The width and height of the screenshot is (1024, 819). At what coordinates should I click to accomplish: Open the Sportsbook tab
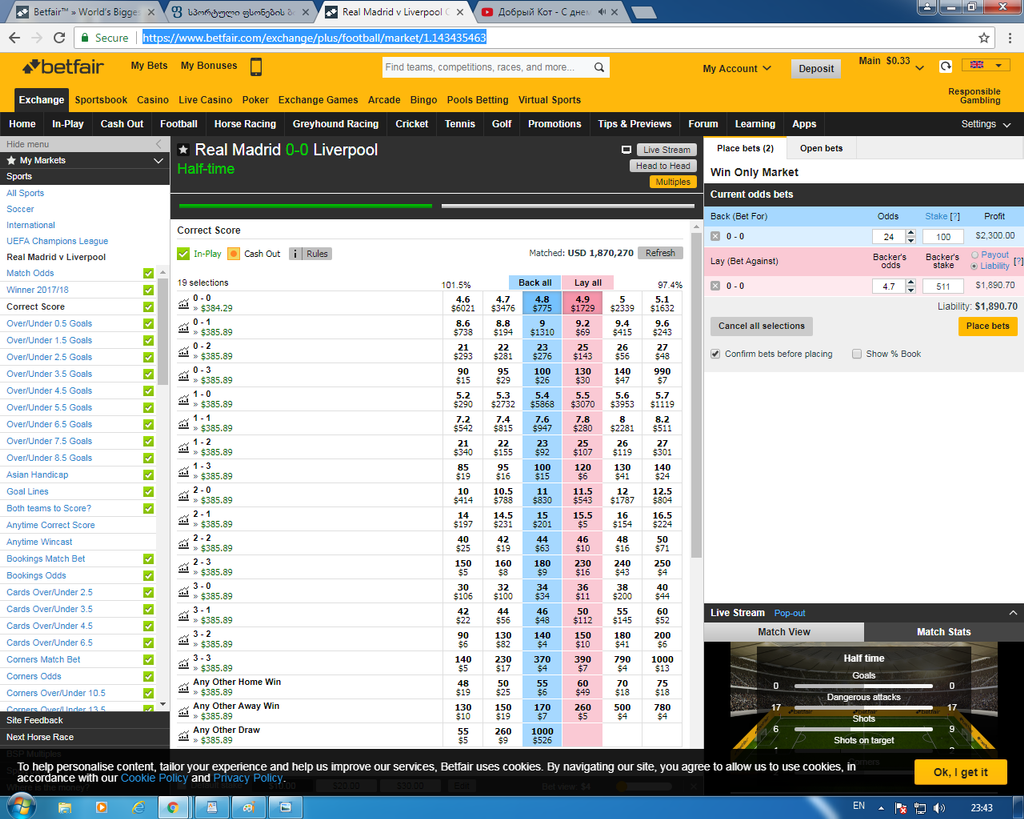click(101, 100)
